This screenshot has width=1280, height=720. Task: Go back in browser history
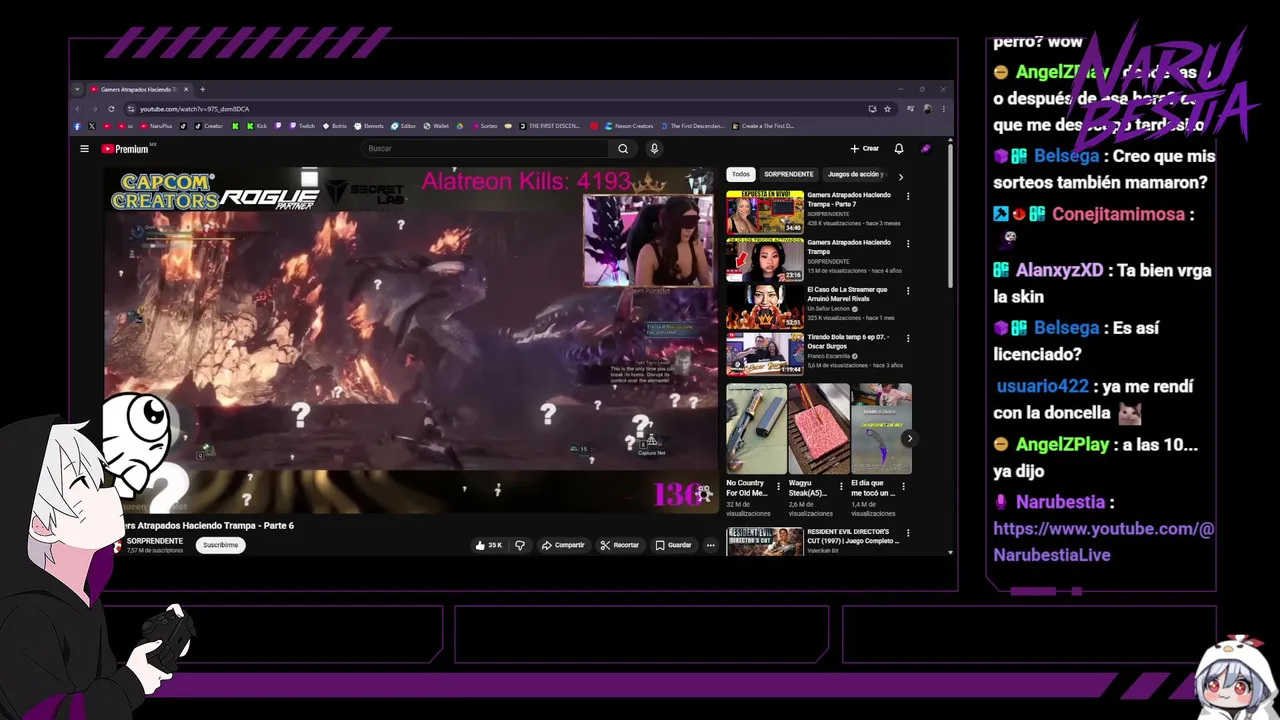pos(78,109)
